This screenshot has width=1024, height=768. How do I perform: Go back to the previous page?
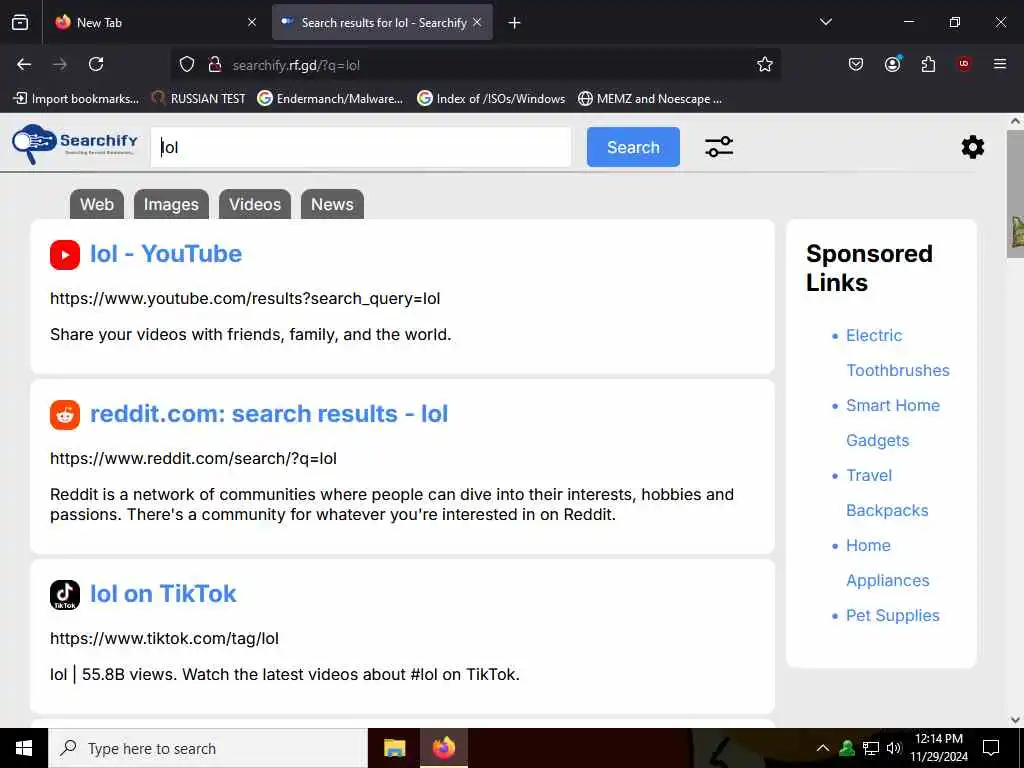(24, 64)
